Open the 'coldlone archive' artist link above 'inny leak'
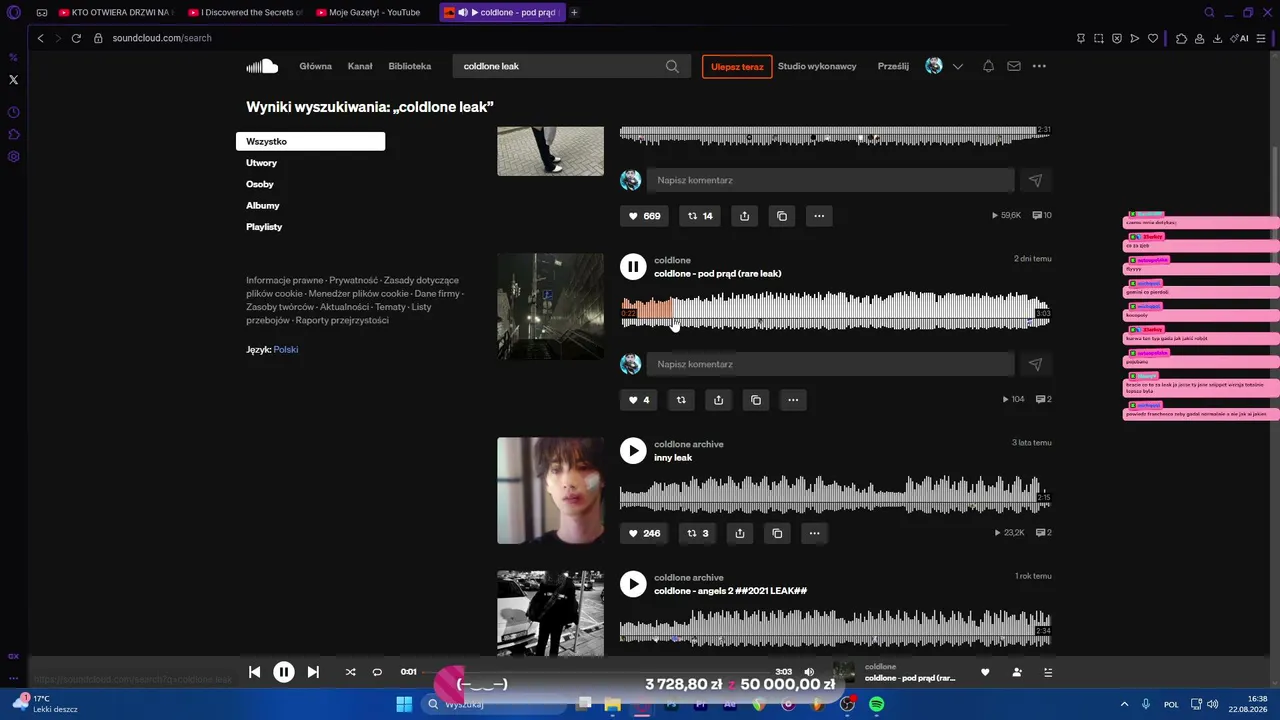Screen dimensions: 1280x720 tap(689, 444)
